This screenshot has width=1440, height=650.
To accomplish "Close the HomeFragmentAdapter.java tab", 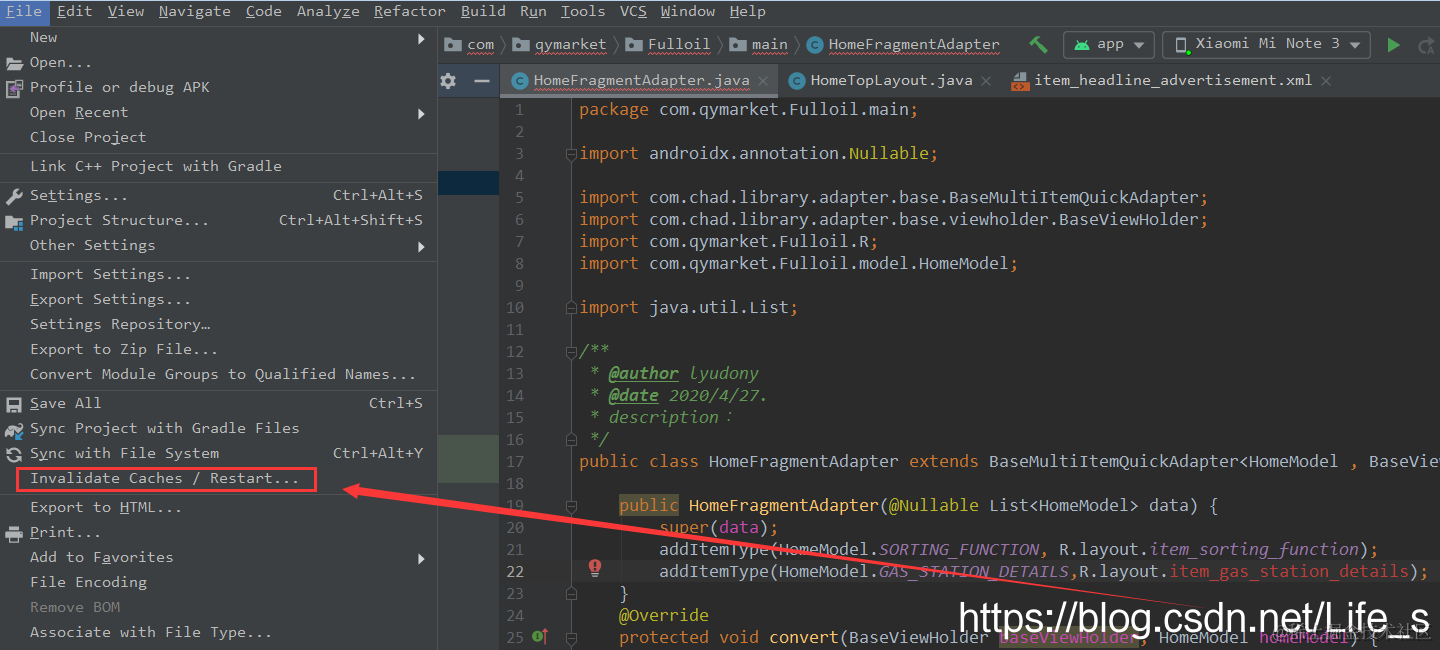I will [763, 81].
